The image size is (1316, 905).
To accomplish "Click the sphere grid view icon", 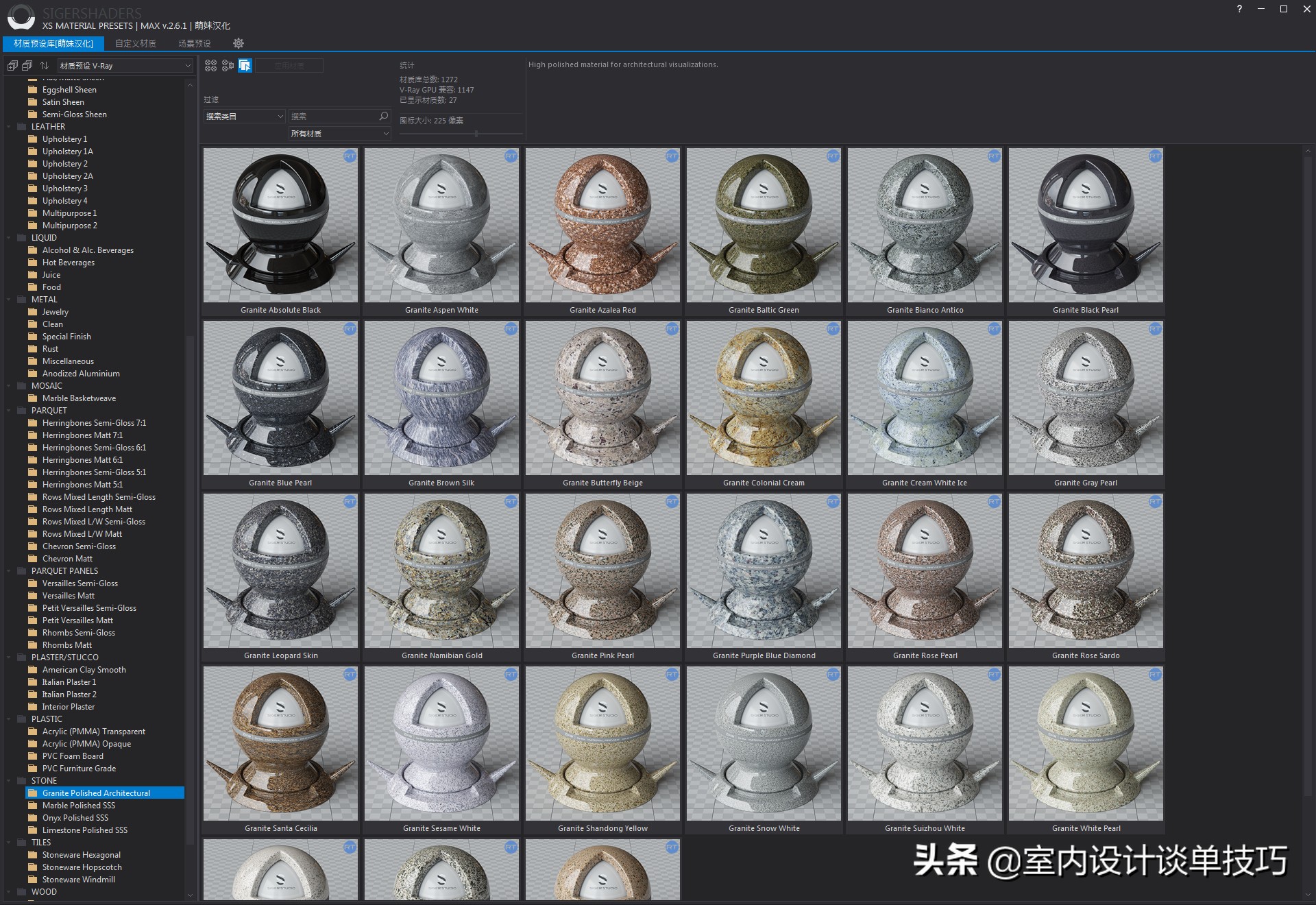I will (211, 65).
